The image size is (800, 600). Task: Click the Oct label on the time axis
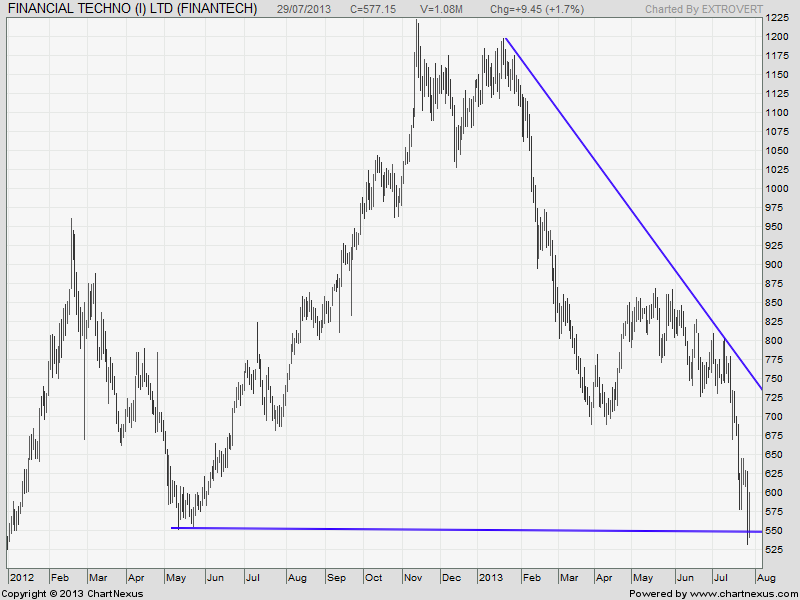(x=373, y=577)
